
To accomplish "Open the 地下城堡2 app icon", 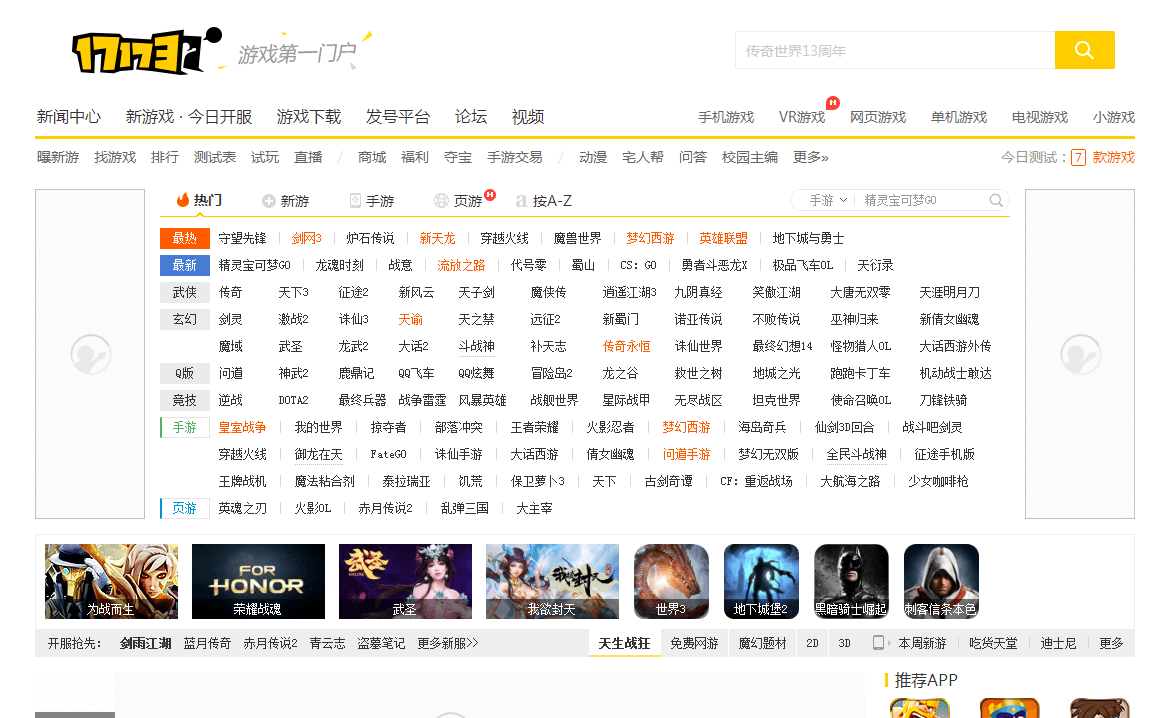I will [x=761, y=581].
